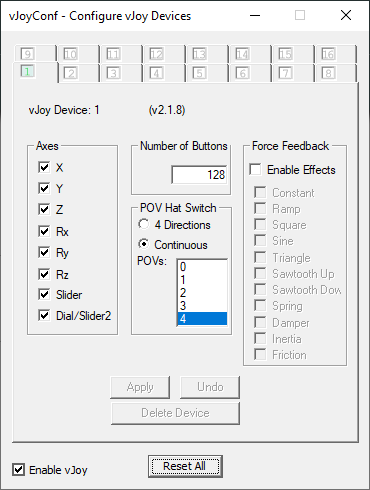Select 4 Directions POV mode
Screen dimensions: 370x490
pyautogui.click(x=144, y=224)
